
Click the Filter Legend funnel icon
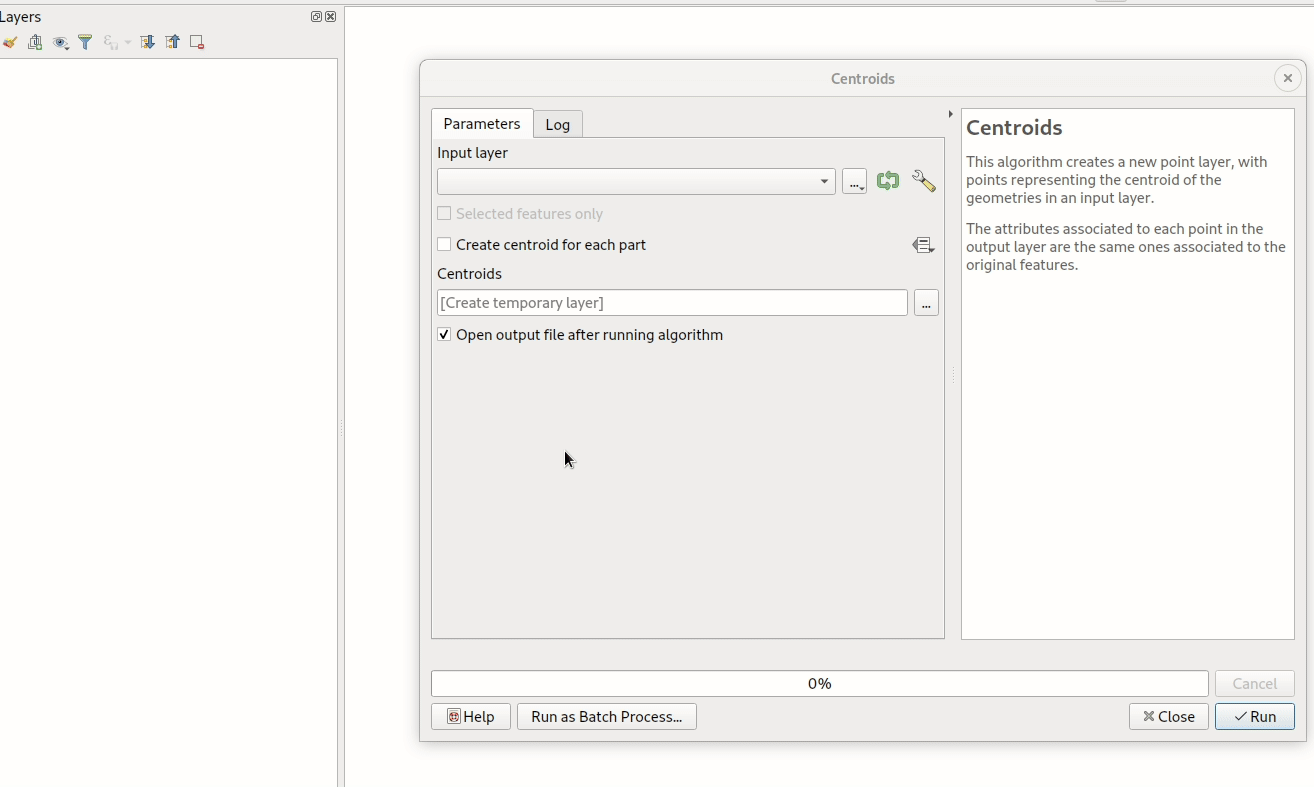pos(85,42)
